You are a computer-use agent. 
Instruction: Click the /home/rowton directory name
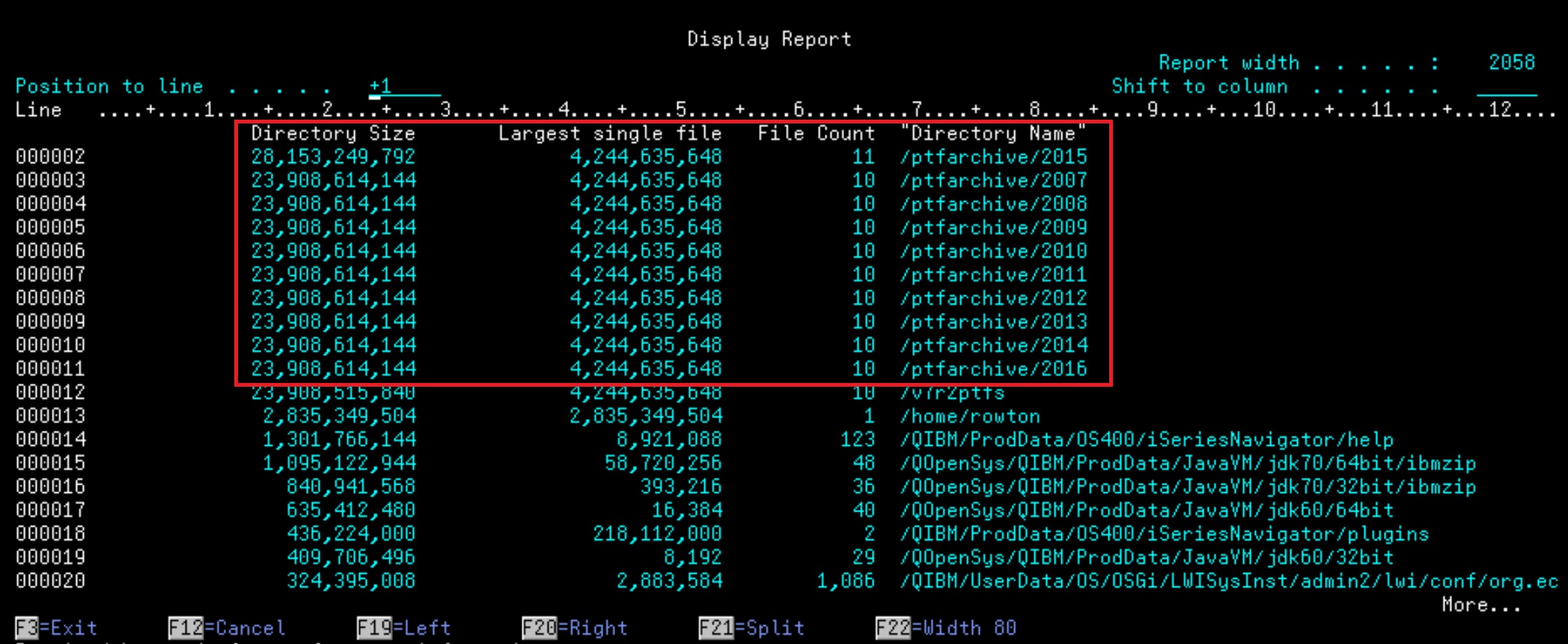970,416
